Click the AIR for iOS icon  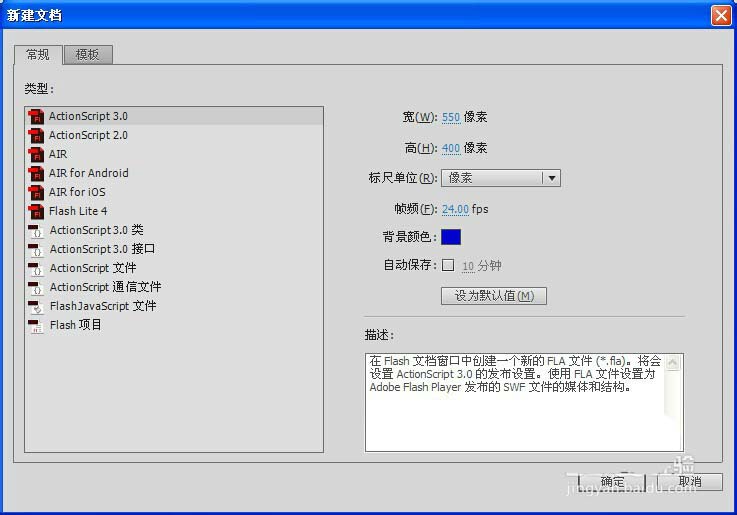click(x=36, y=192)
